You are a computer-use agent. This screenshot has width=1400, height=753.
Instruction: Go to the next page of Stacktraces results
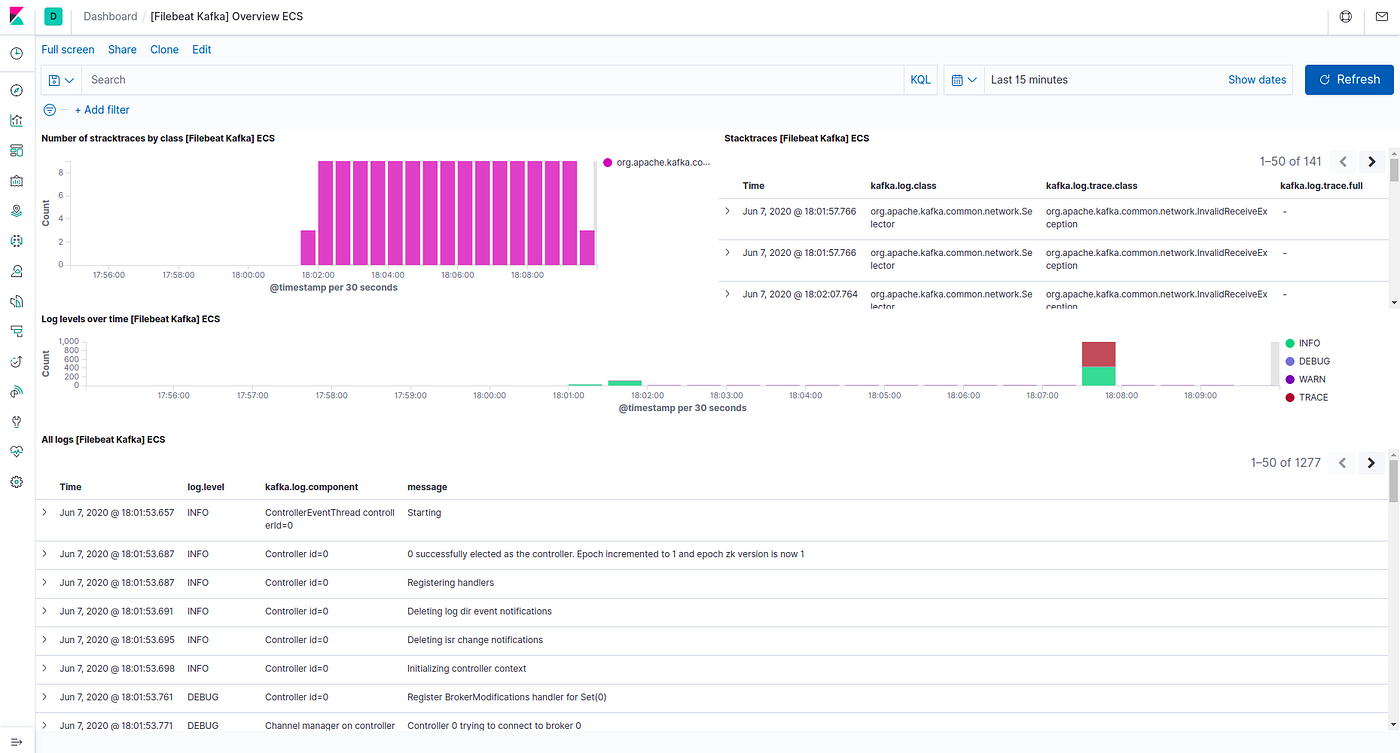[x=1371, y=161]
